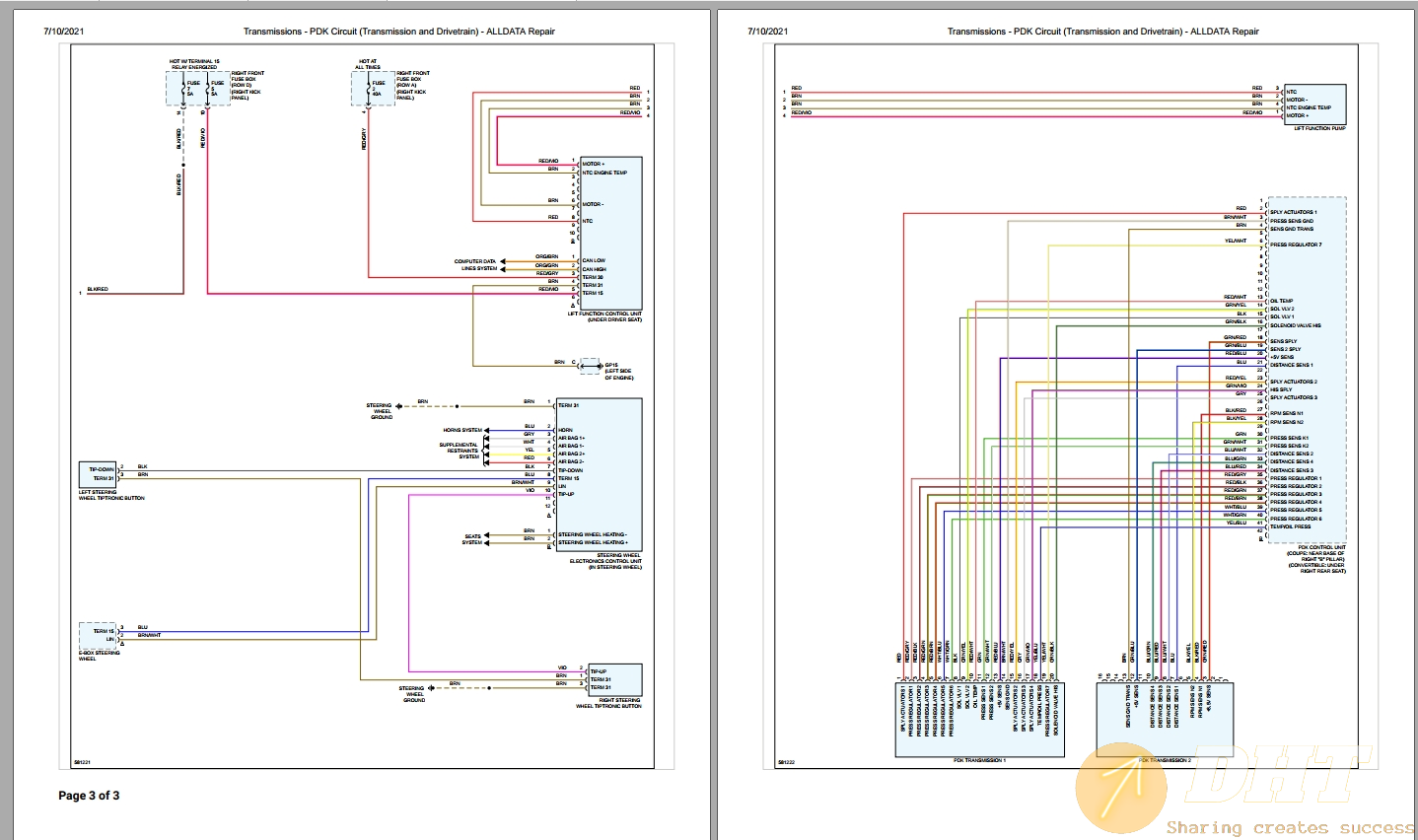This screenshot has height=840, width=1418.
Task: Click 'RPM SENS N1' pin label
Action: [x=1287, y=413]
